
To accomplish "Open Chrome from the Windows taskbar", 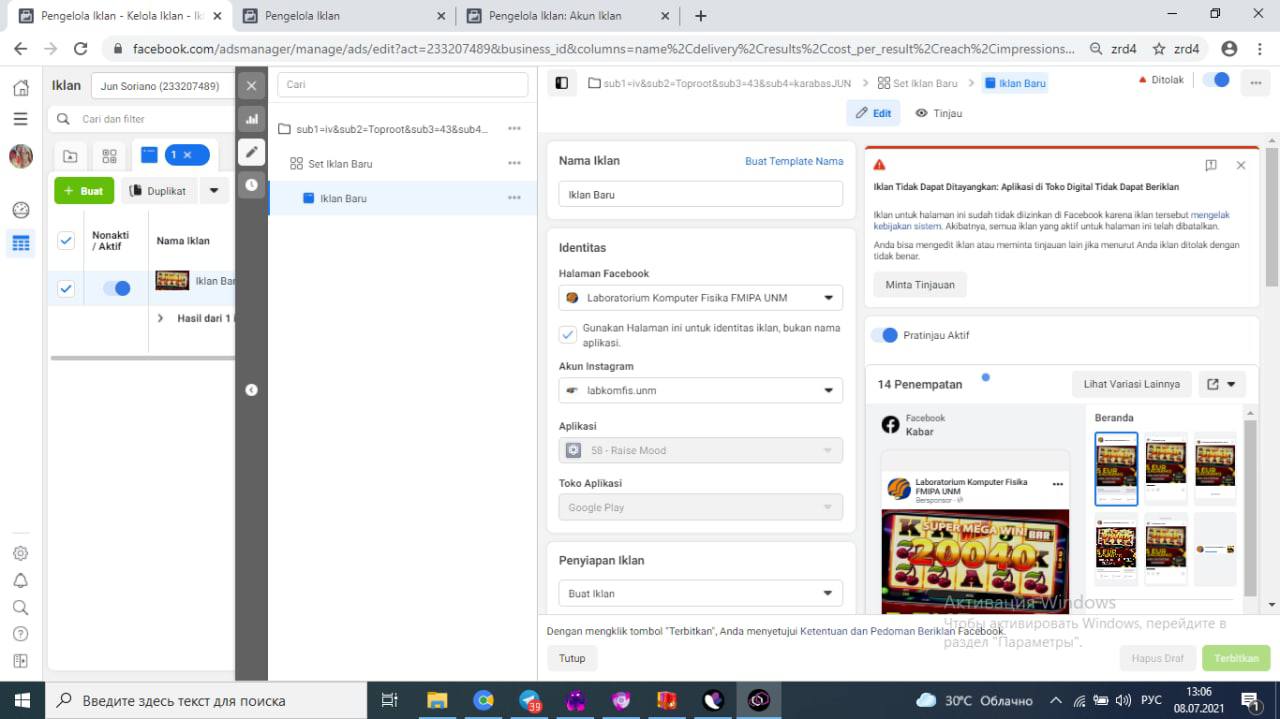I will [x=483, y=700].
